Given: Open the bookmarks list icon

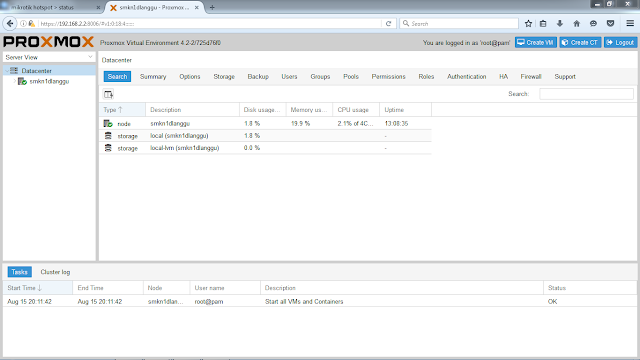Looking at the screenshot, I should pyautogui.click(x=543, y=24).
